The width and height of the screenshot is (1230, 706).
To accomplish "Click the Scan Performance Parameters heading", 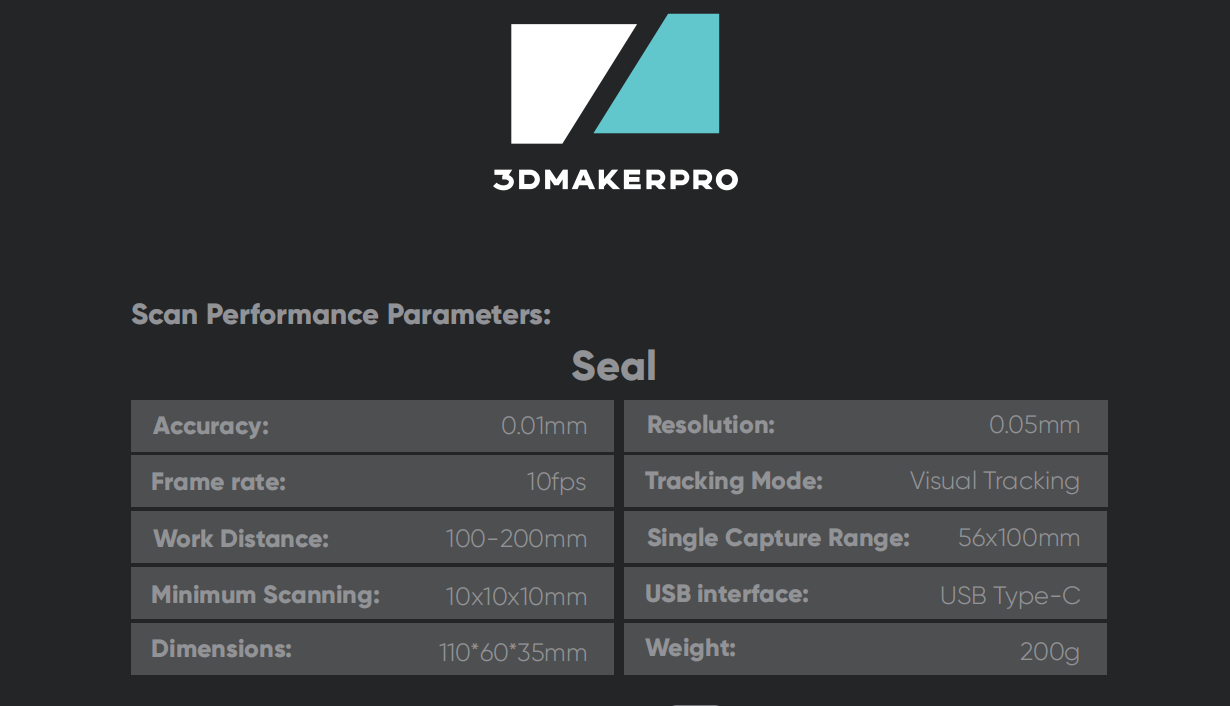I will point(341,315).
